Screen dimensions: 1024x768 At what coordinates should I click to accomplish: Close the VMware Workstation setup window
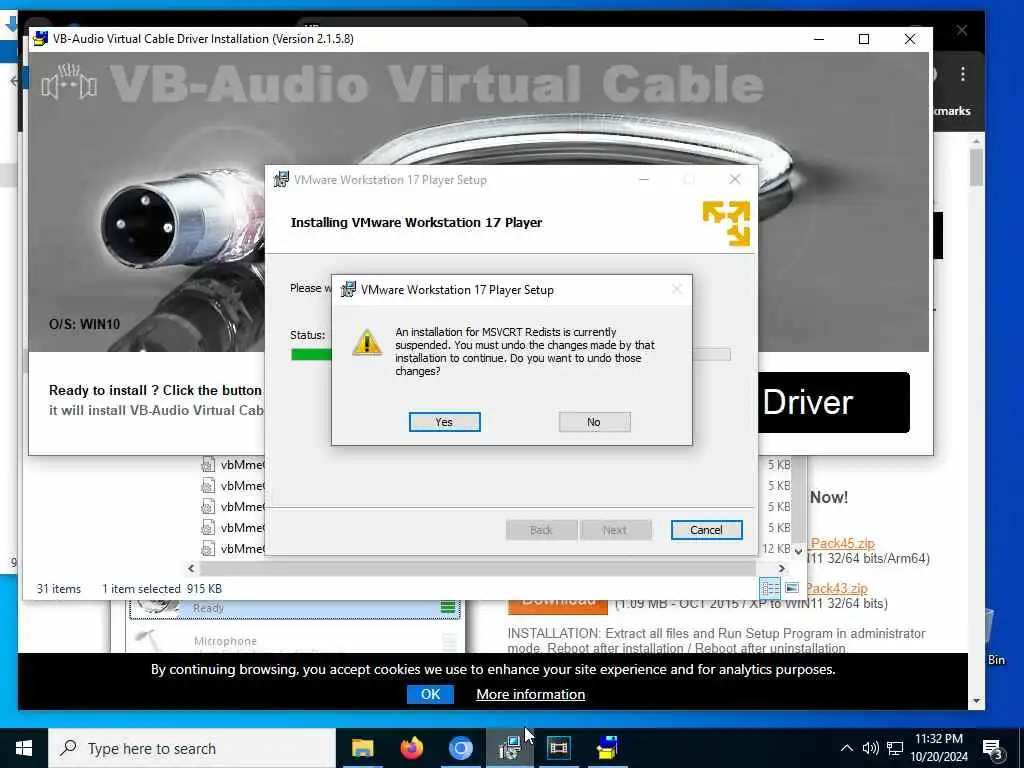[x=735, y=179]
